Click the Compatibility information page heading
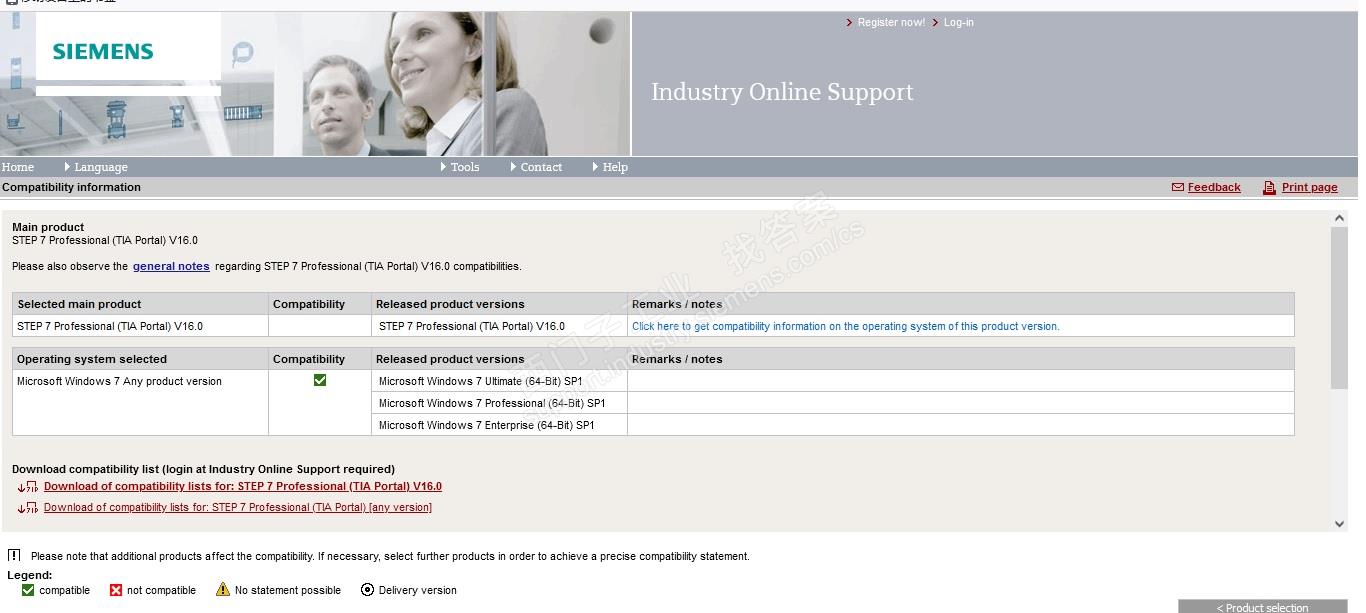 (x=72, y=187)
